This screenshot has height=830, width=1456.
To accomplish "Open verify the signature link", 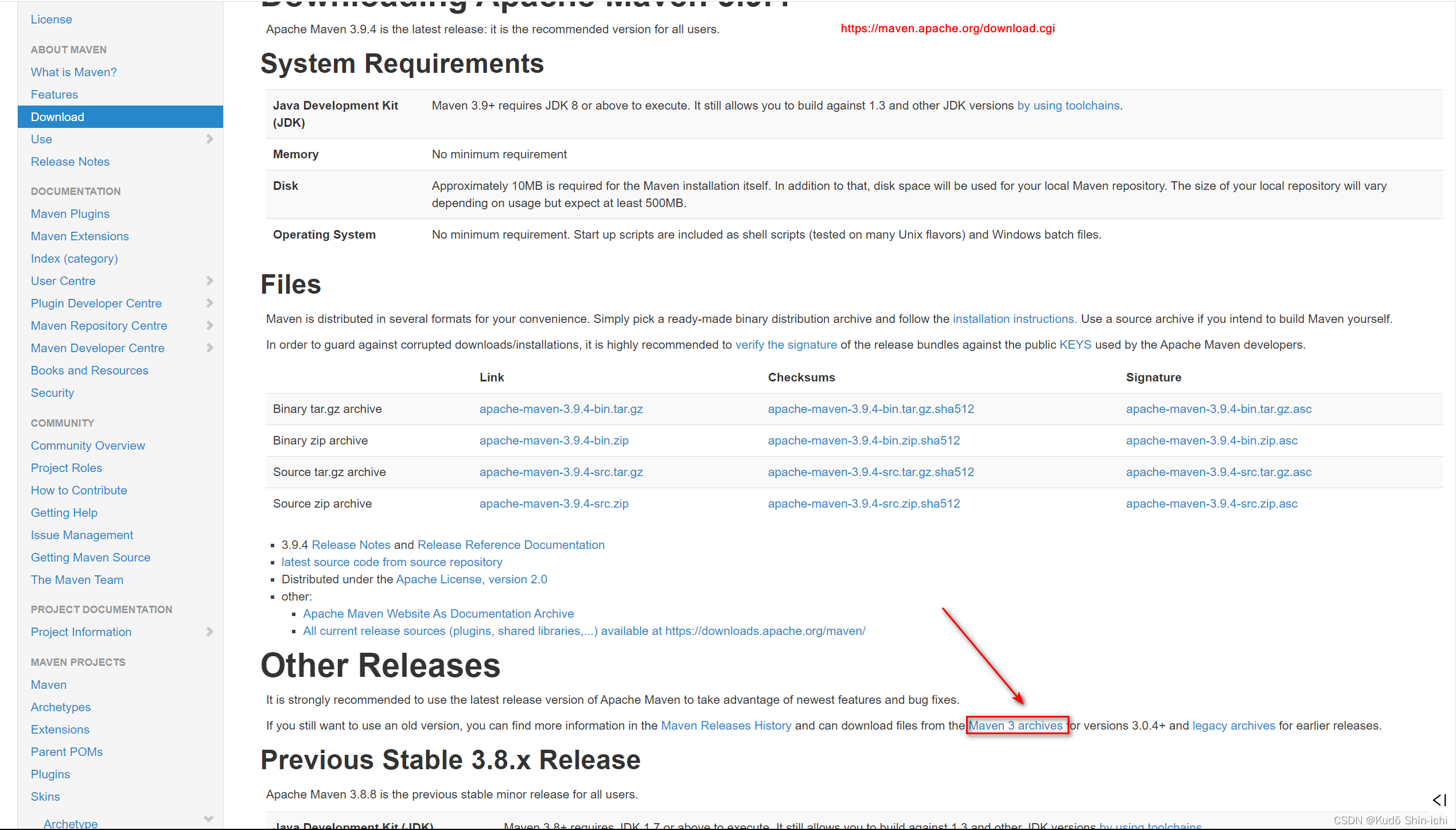I will [x=786, y=345].
